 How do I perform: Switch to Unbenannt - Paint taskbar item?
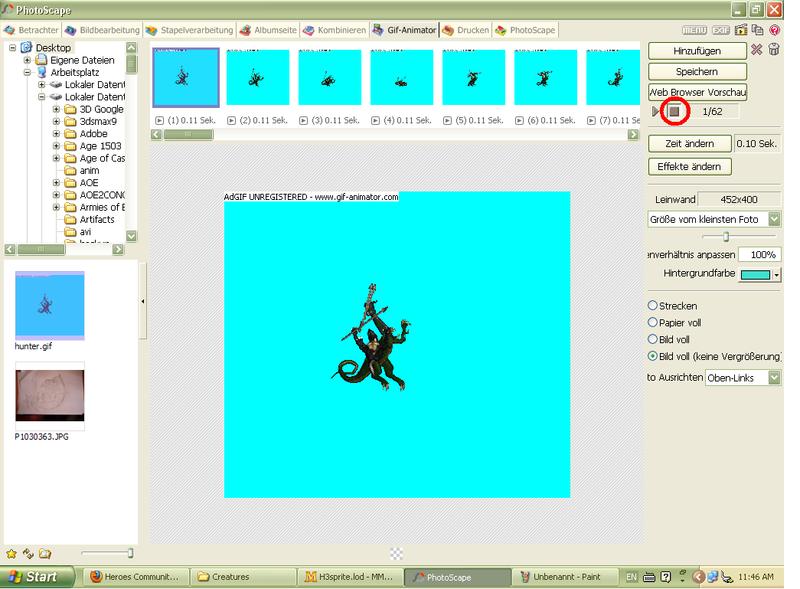tap(565, 577)
